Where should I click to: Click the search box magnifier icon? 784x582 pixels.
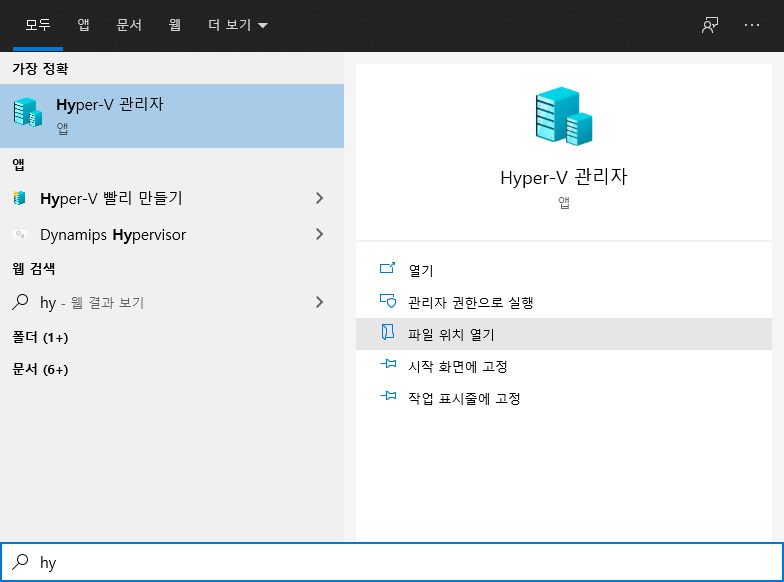20,562
